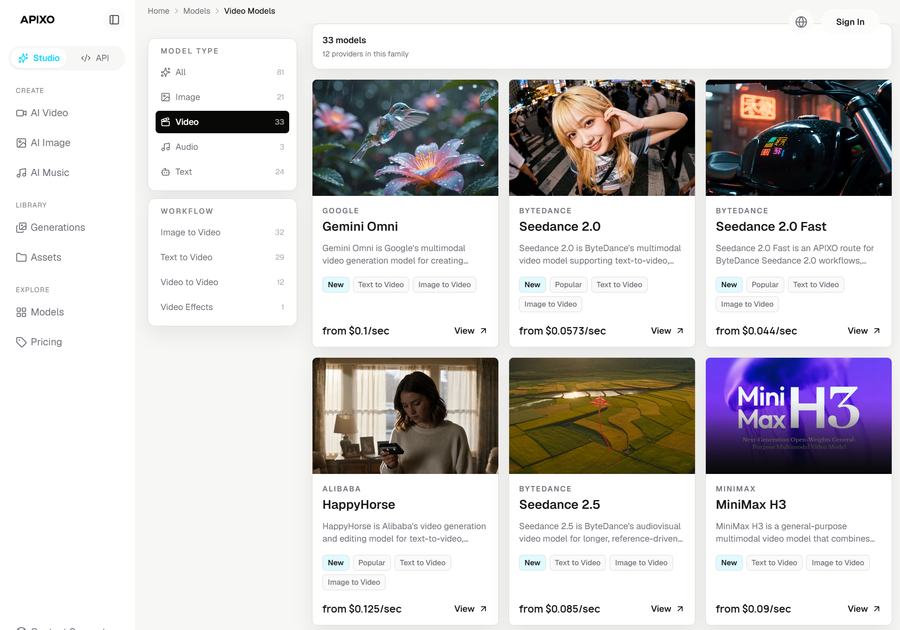Click the HappyHorse model title
This screenshot has width=900, height=630.
tap(359, 505)
